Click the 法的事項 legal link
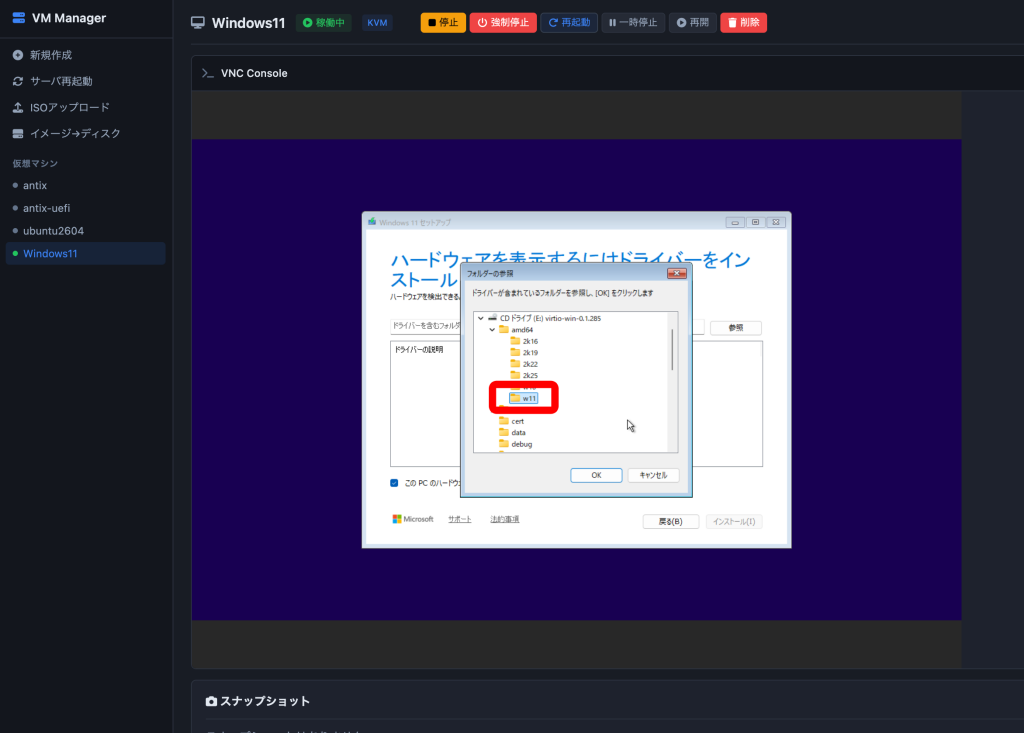 [505, 519]
